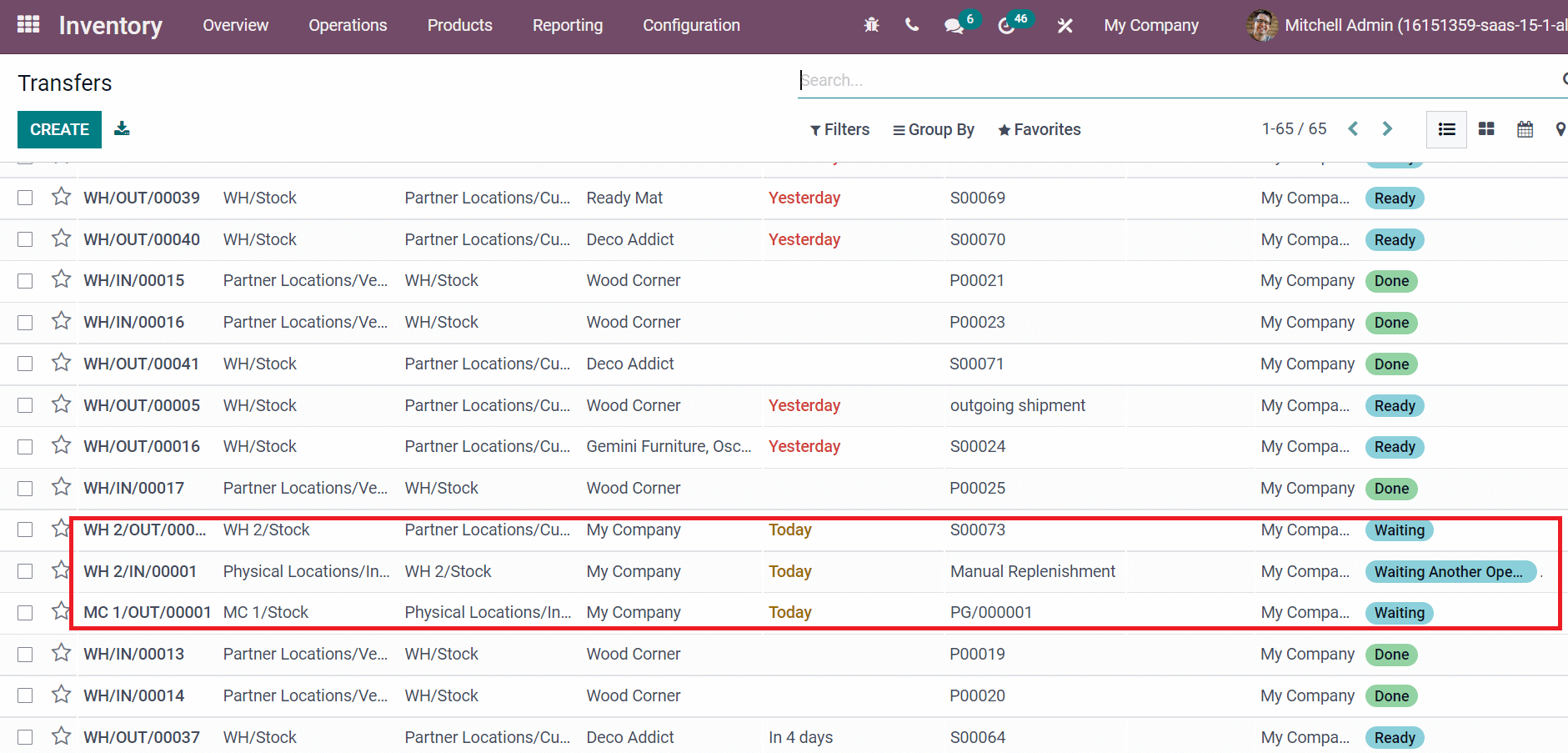Screen dimensions: 1568x753
Task: Open transfer MC 1/OUT/00001
Action: 148,612
